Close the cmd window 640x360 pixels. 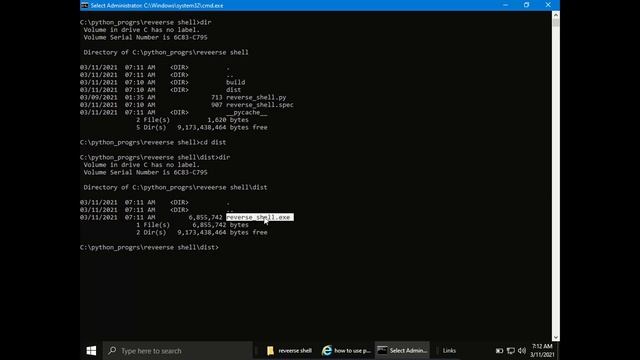548,5
